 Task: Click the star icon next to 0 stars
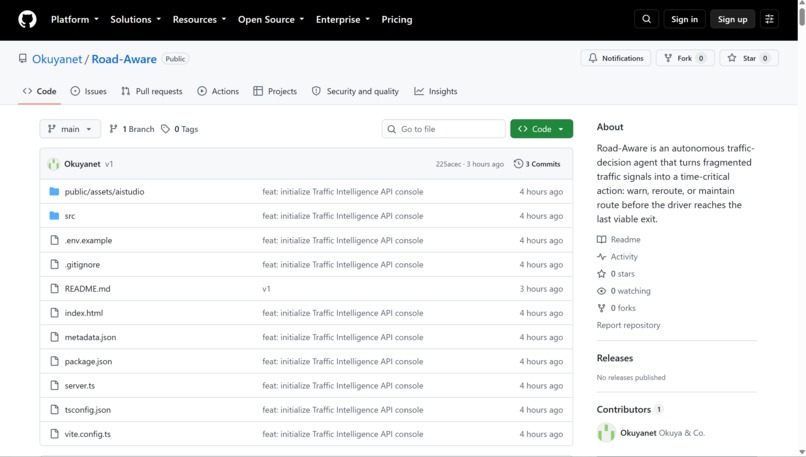pyautogui.click(x=601, y=273)
